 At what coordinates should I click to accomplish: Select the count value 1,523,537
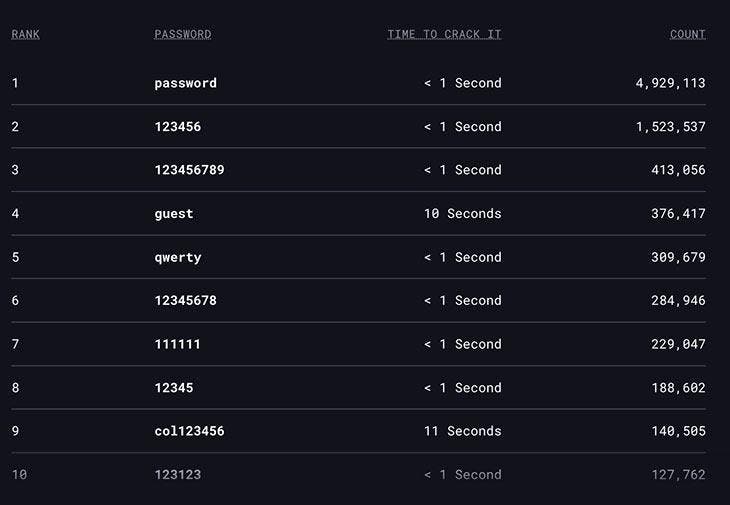670,127
